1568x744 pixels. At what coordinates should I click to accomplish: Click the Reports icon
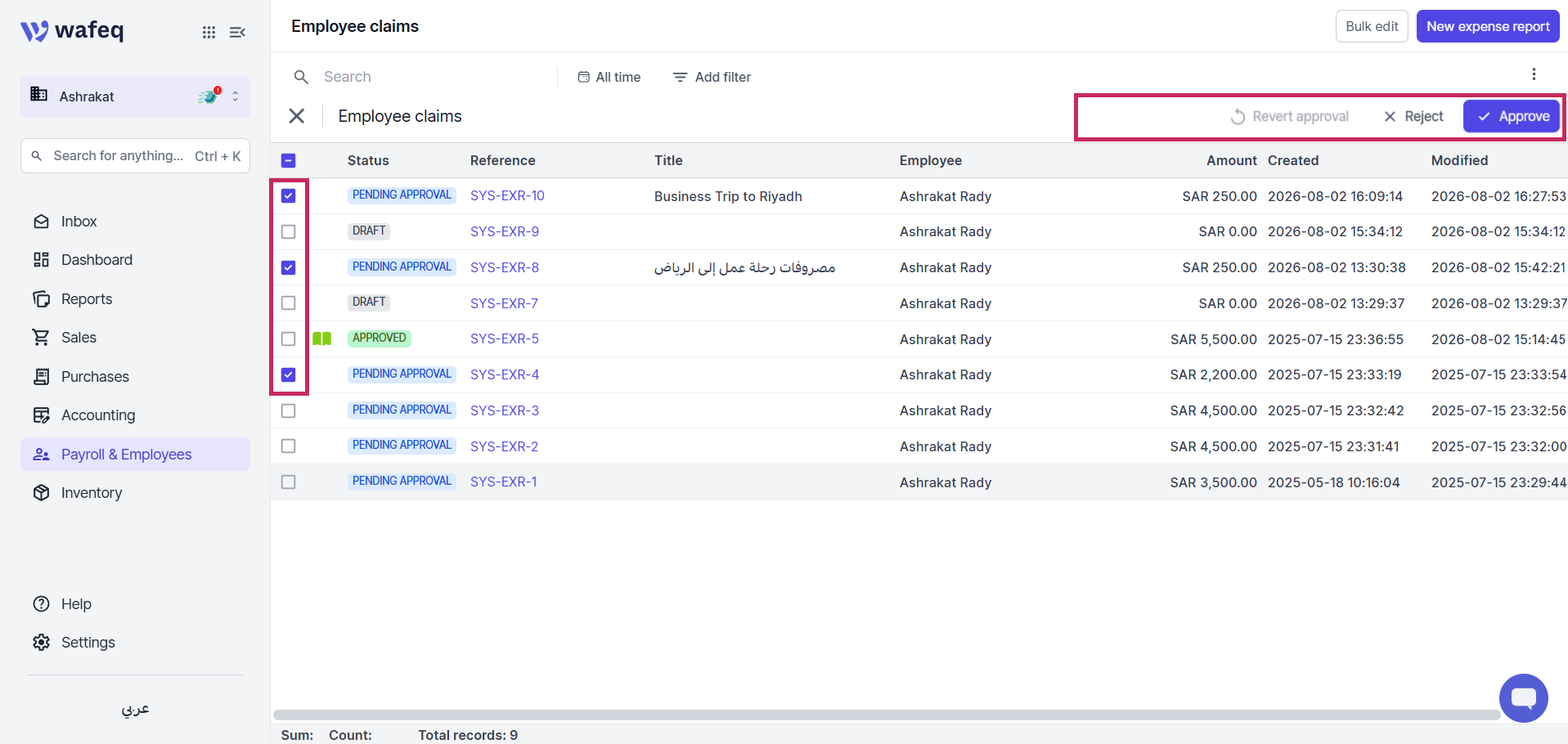(41, 299)
